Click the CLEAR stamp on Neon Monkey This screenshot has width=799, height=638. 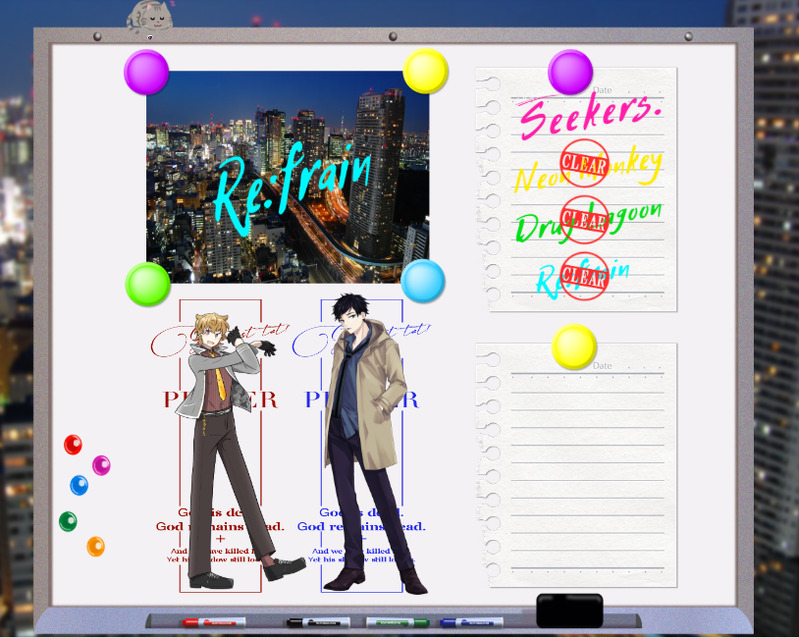tap(584, 164)
